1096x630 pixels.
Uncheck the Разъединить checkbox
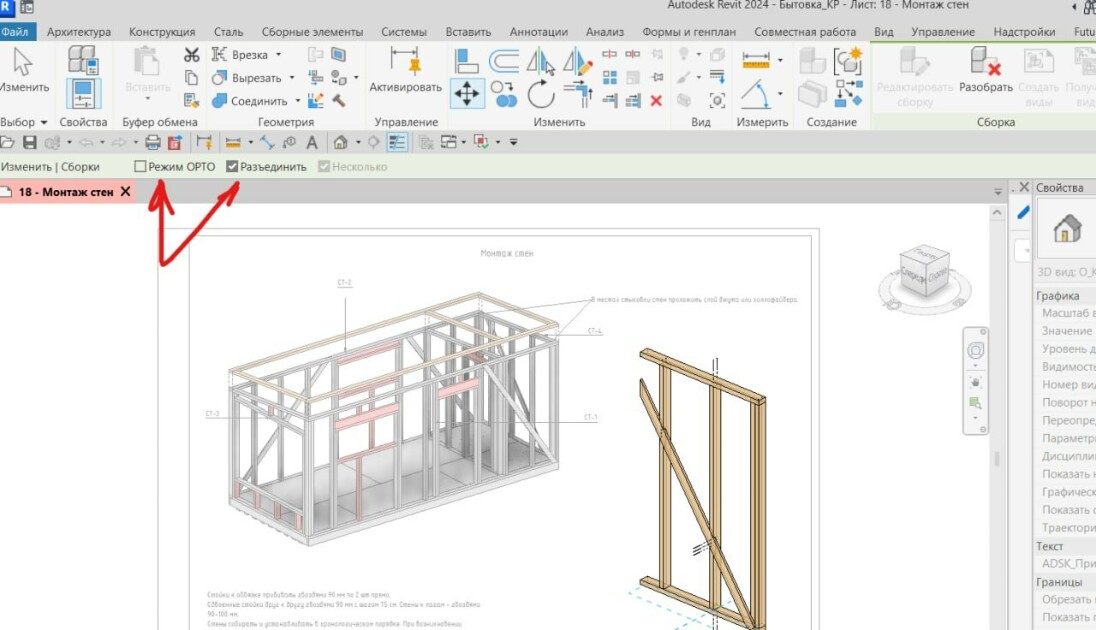coord(232,166)
